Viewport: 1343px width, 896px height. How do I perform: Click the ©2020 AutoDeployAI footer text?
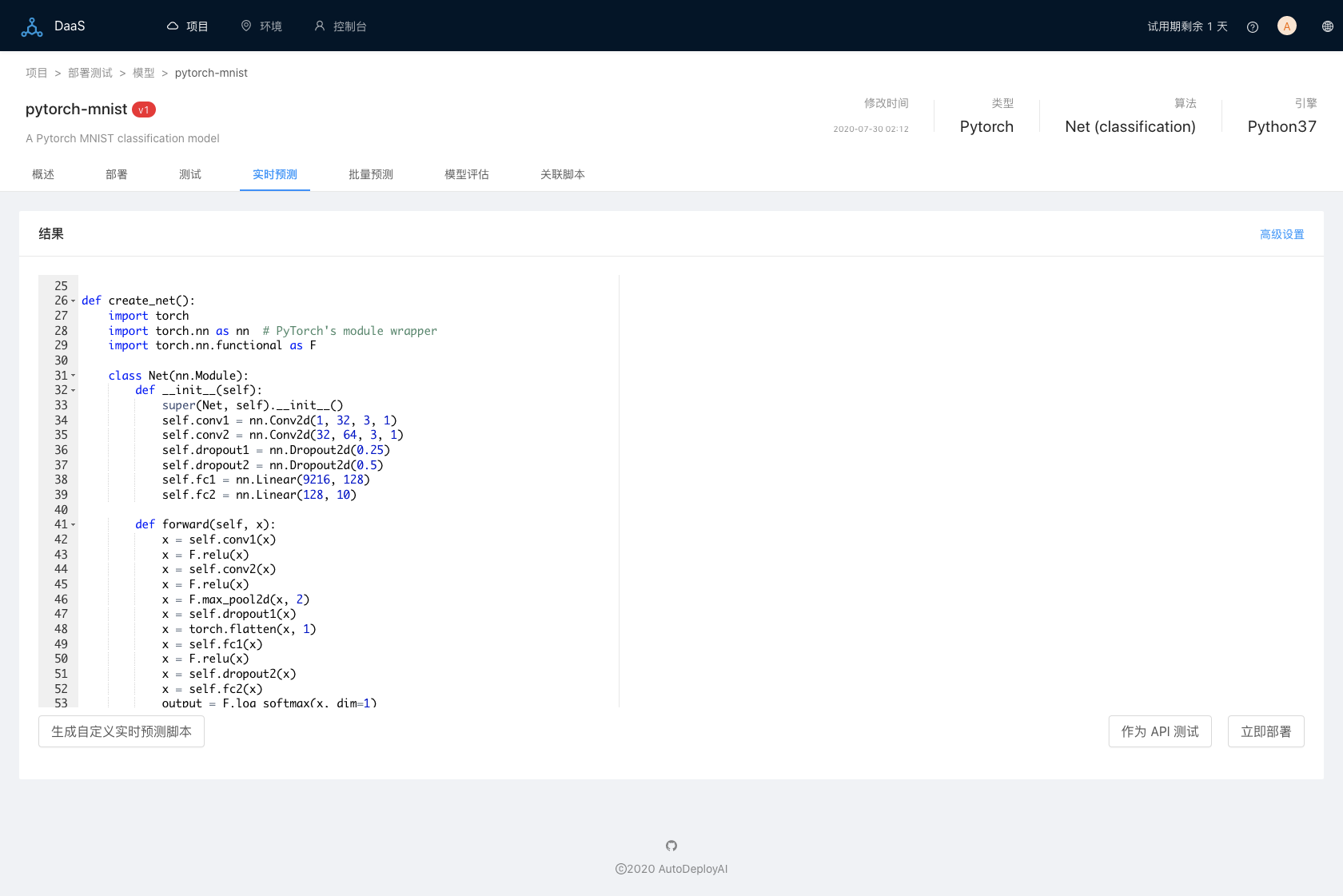pyautogui.click(x=671, y=869)
